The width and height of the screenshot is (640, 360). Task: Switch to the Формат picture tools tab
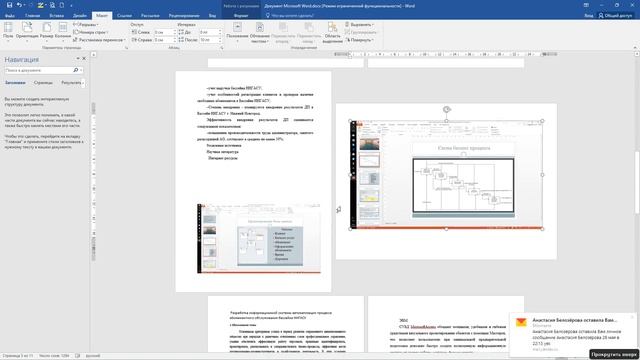coord(241,16)
